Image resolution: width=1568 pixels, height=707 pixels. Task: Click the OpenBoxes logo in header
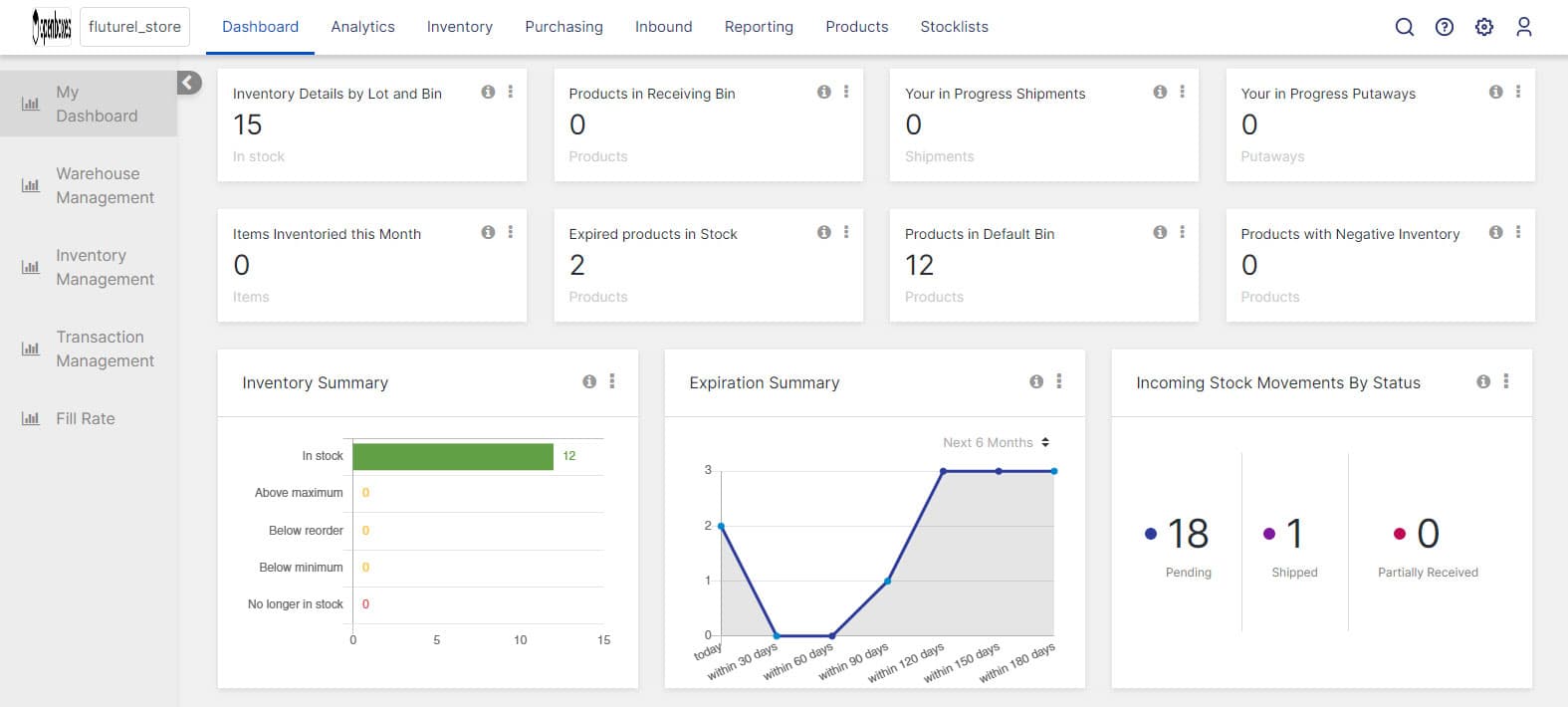tap(52, 27)
